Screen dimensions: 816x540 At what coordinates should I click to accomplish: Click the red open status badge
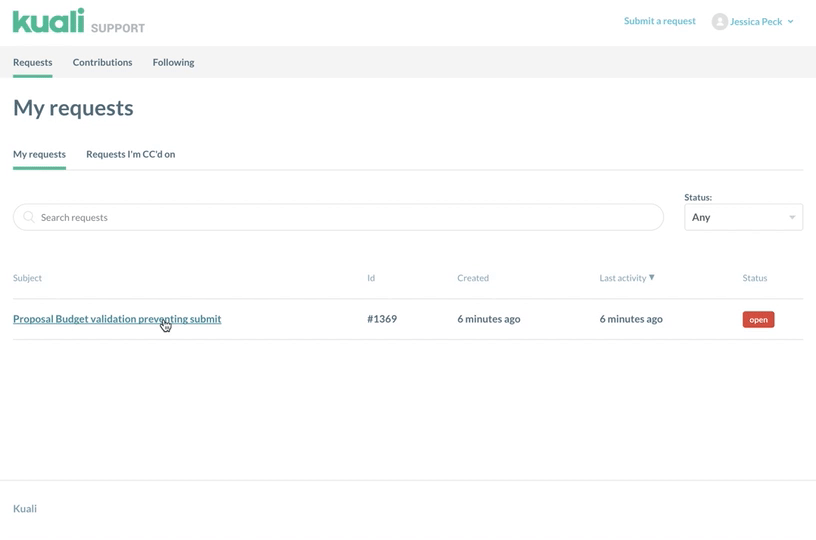pyautogui.click(x=758, y=319)
